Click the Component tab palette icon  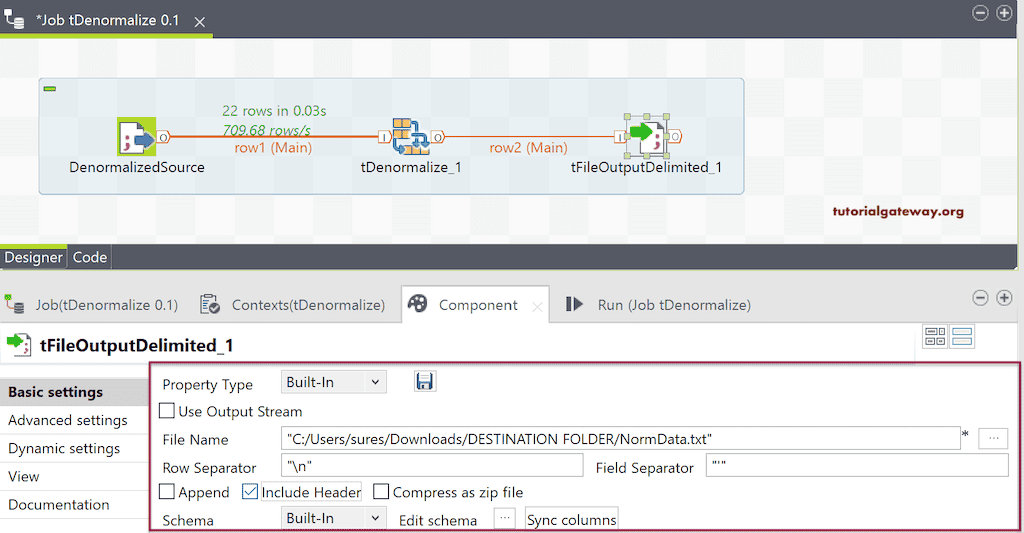(417, 303)
